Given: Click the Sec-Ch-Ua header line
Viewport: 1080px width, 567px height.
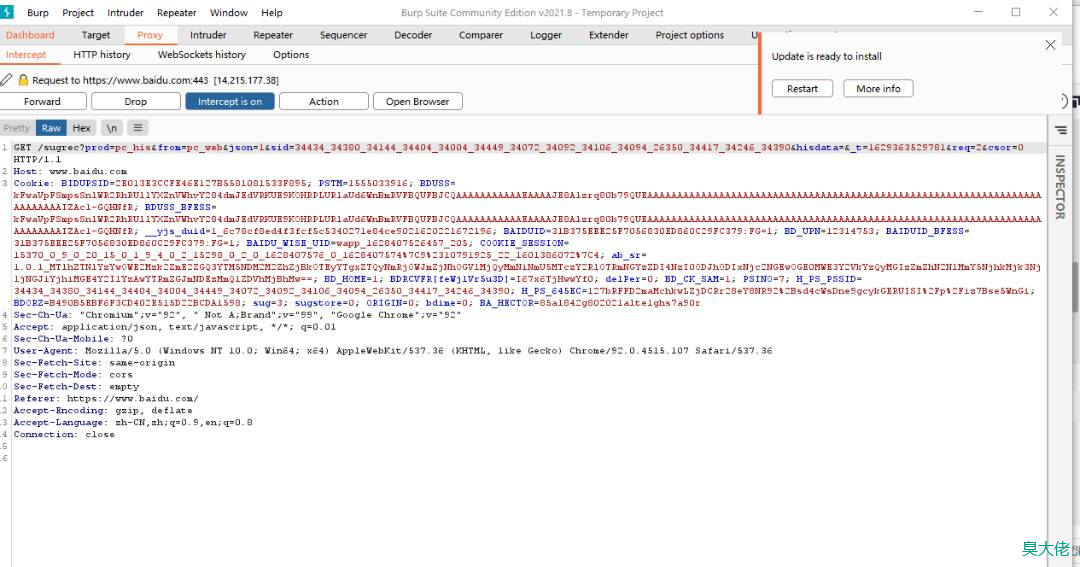Looking at the screenshot, I should (x=237, y=315).
